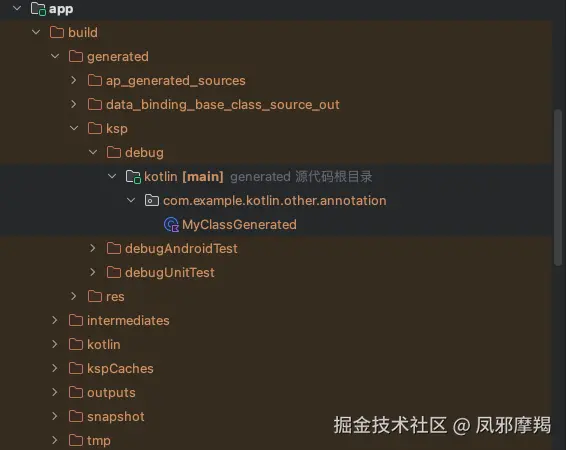Click the app module folder icon
This screenshot has width=566, height=450.
[38, 9]
